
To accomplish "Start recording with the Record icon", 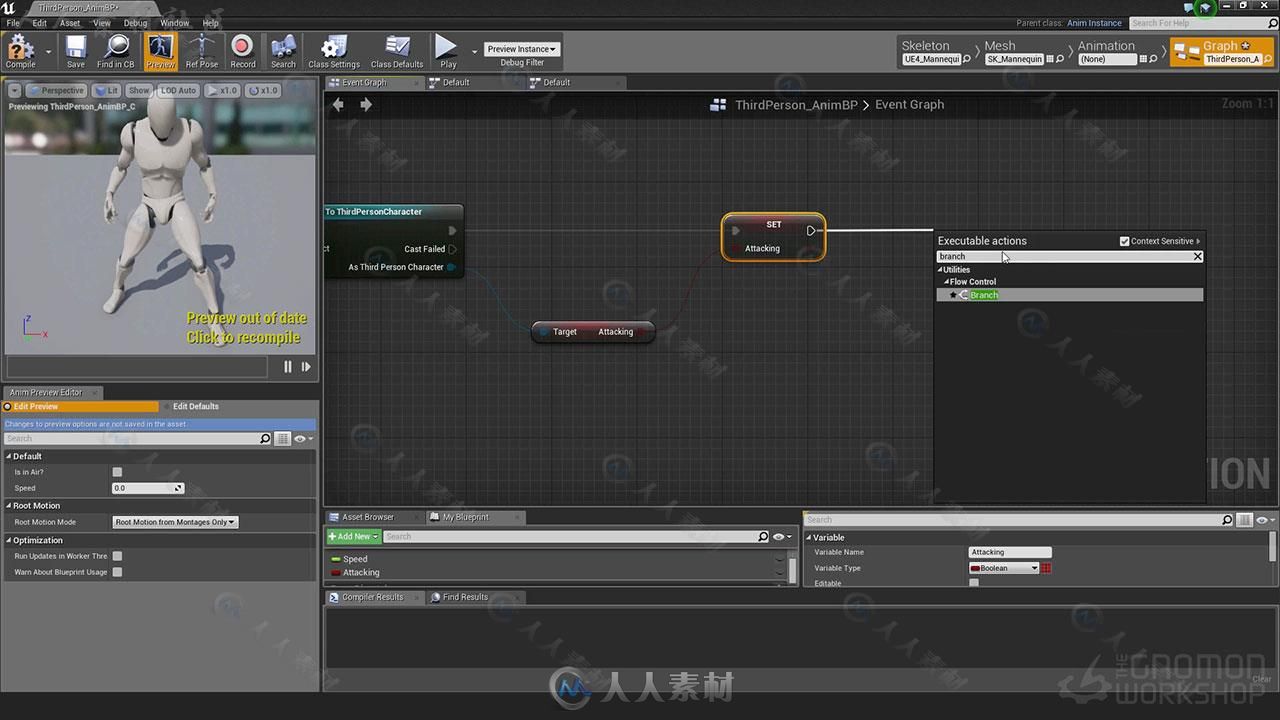I will click(242, 51).
